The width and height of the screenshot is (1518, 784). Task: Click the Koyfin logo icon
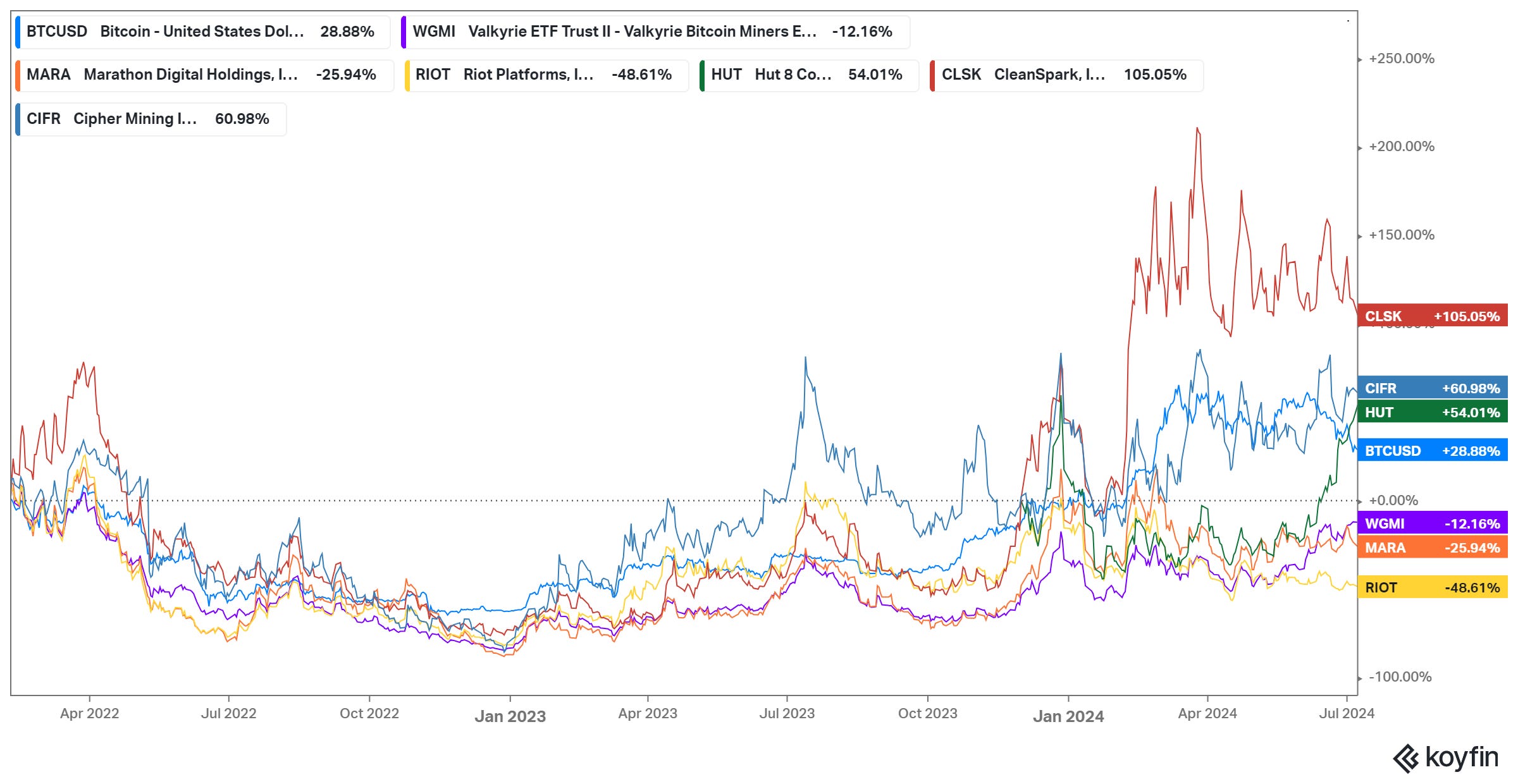(x=1407, y=758)
